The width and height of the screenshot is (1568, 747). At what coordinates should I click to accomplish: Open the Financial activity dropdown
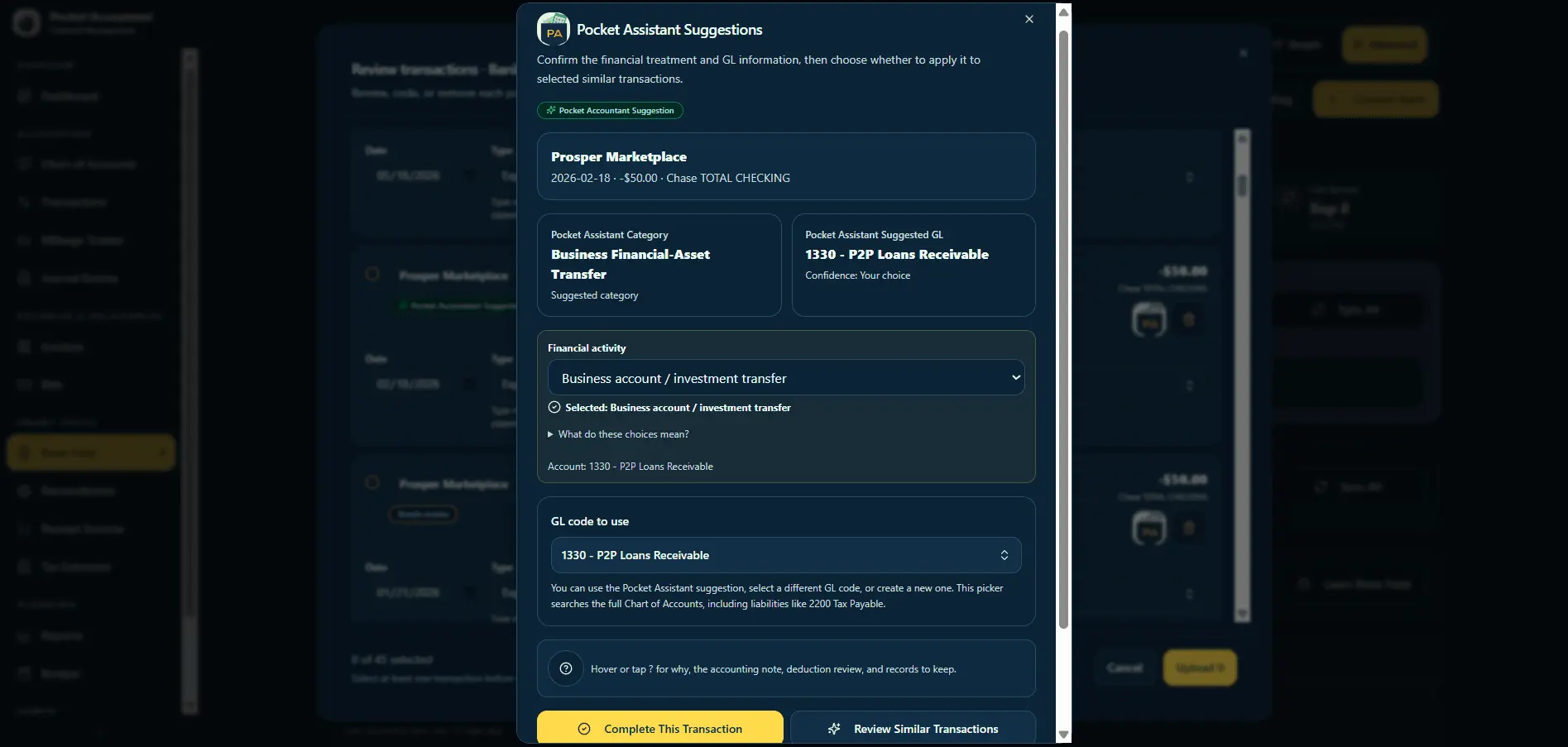786,378
